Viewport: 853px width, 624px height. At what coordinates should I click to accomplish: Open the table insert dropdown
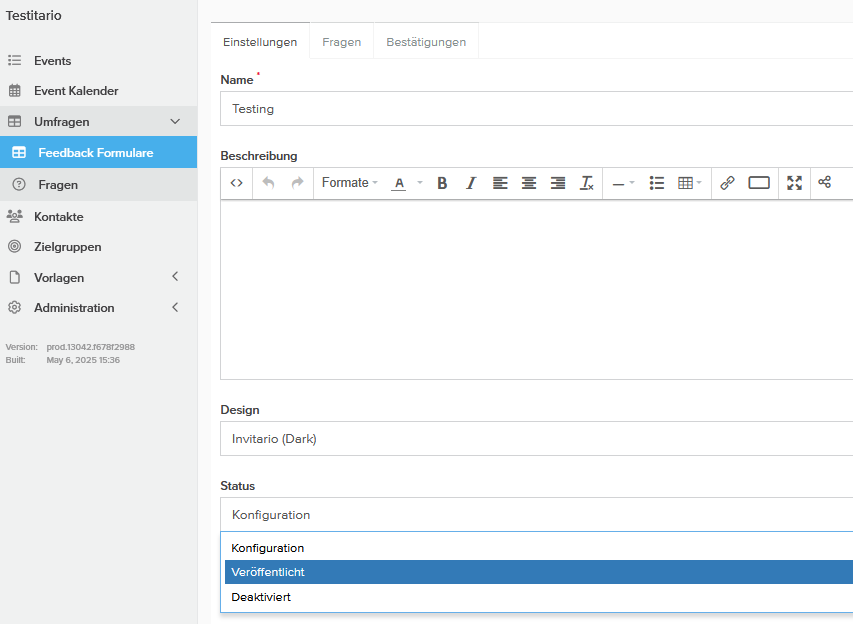click(x=689, y=183)
